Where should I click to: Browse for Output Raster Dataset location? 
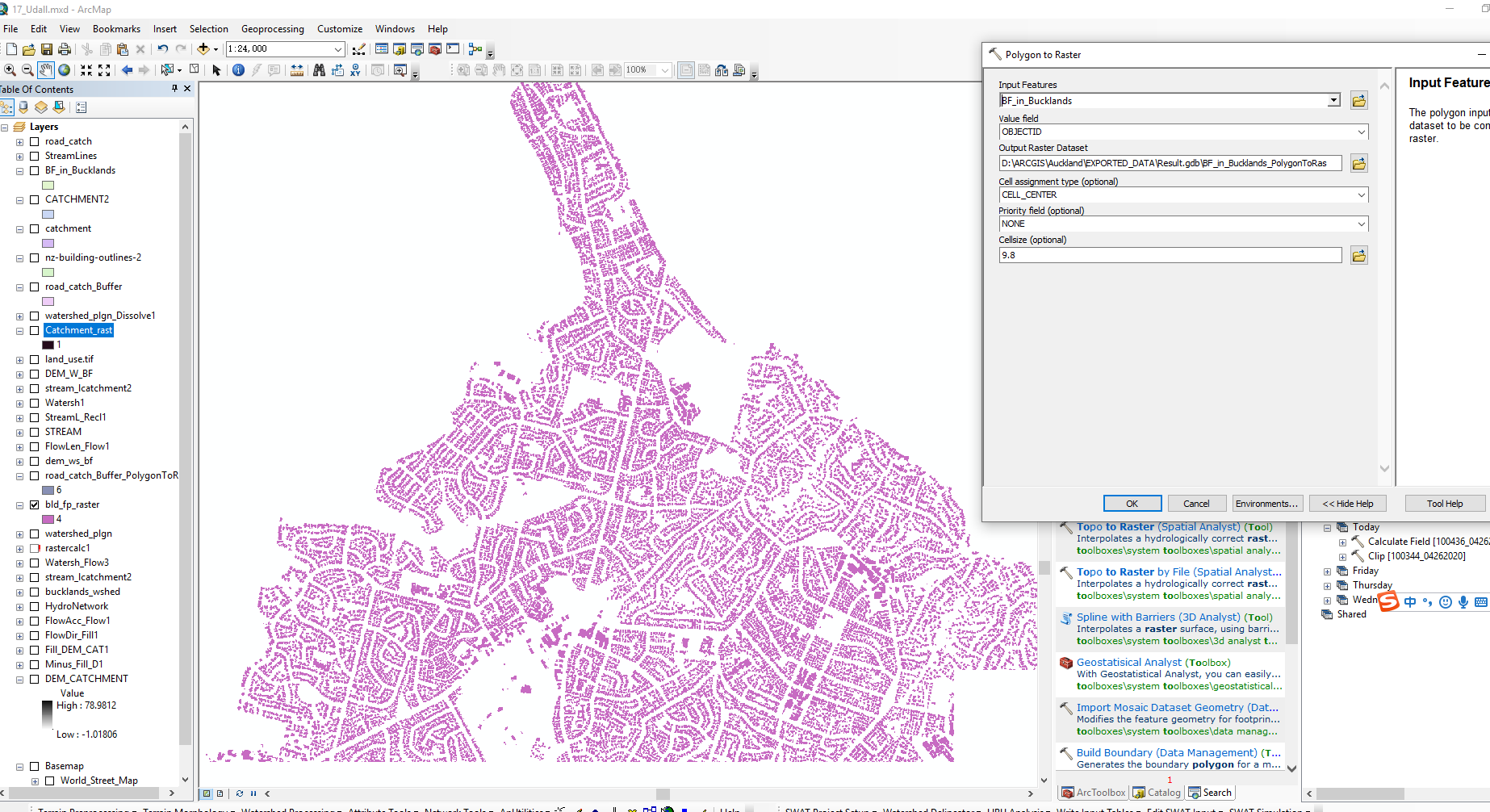[1359, 164]
